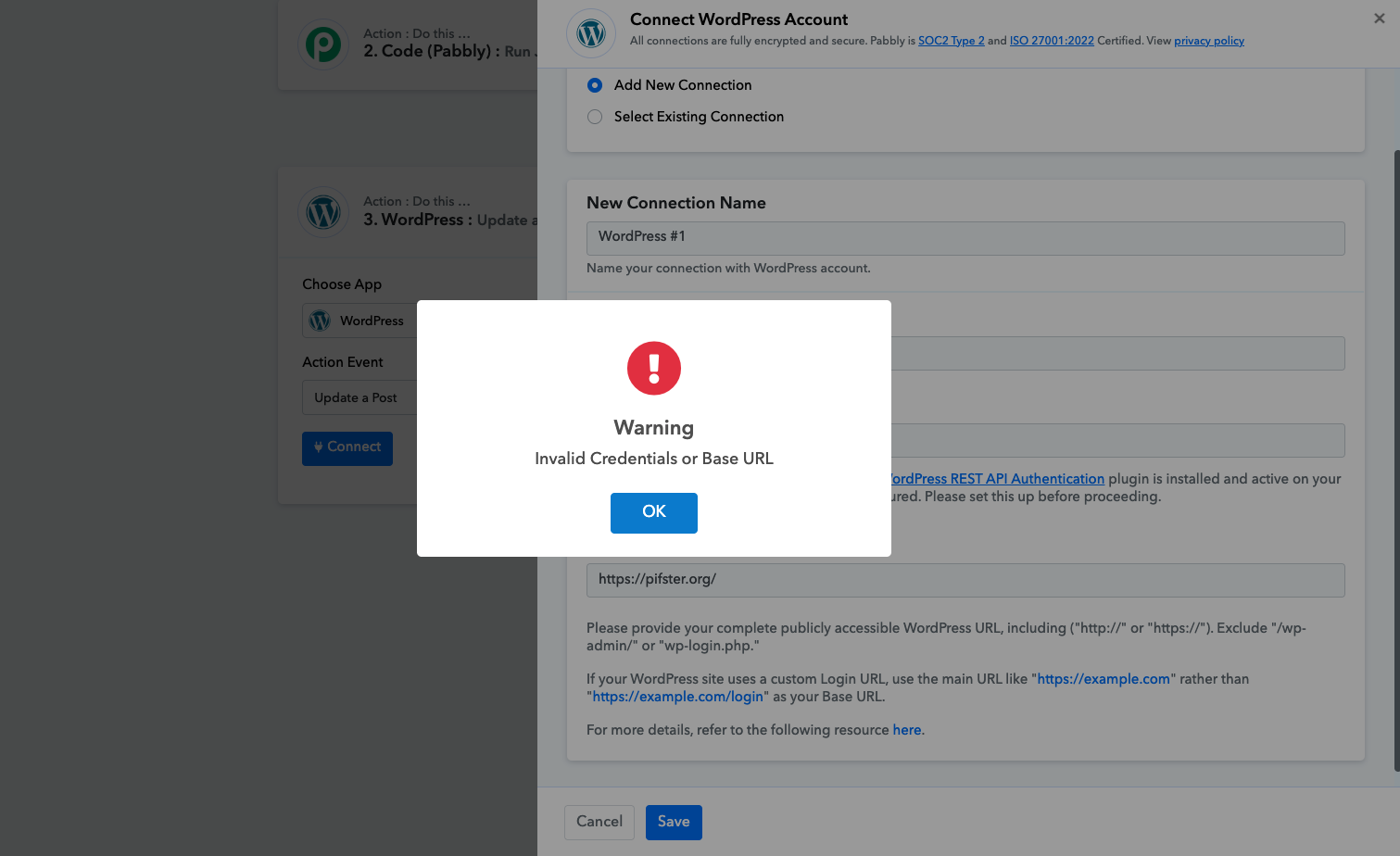The height and width of the screenshot is (856, 1400).
Task: Click the 'New Connection Name' label
Action: pos(676,203)
